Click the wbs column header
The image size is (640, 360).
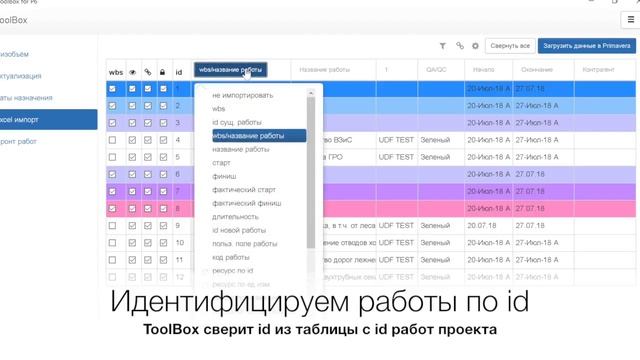116,72
